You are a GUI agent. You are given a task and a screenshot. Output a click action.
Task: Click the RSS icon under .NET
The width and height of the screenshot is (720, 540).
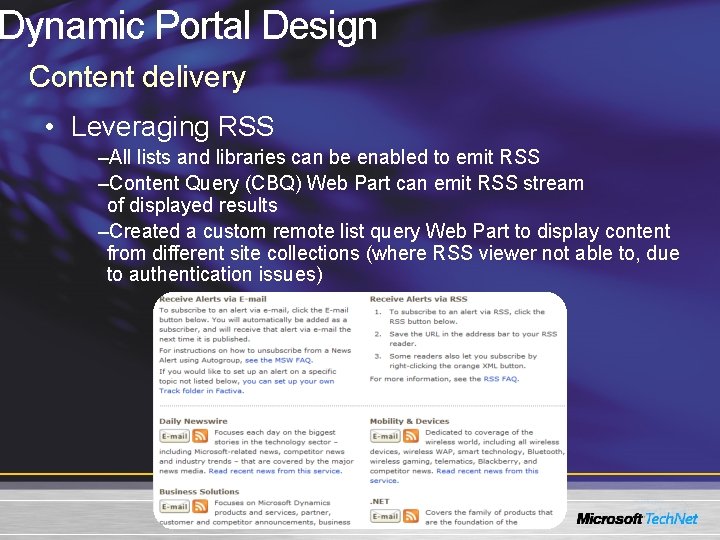click(x=411, y=516)
